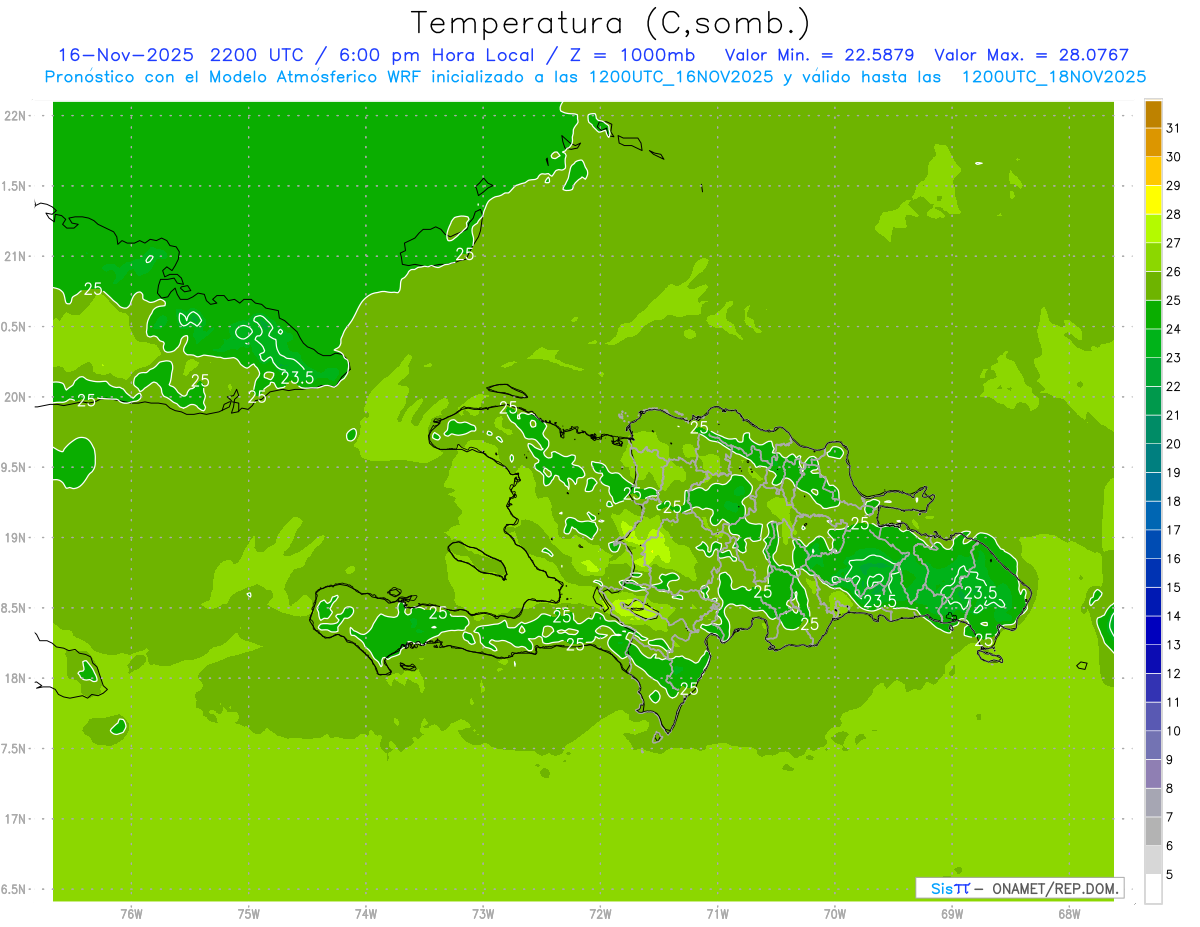
Task: Click the bright yellow swatch between 28 and 29
Action: pyautogui.click(x=1153, y=200)
